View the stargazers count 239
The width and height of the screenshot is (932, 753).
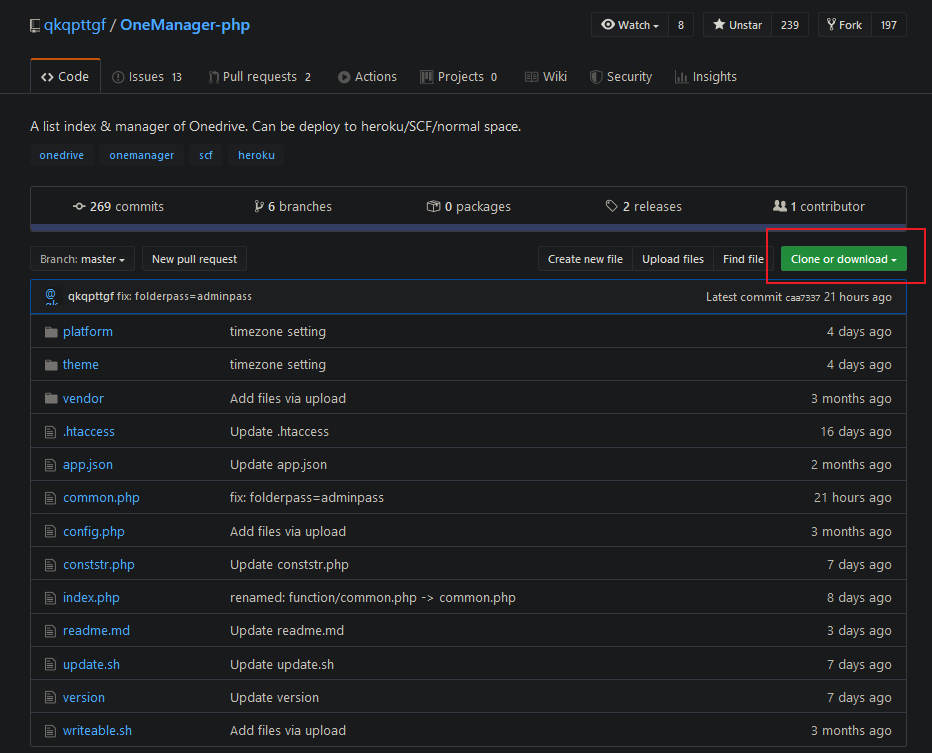tap(790, 25)
